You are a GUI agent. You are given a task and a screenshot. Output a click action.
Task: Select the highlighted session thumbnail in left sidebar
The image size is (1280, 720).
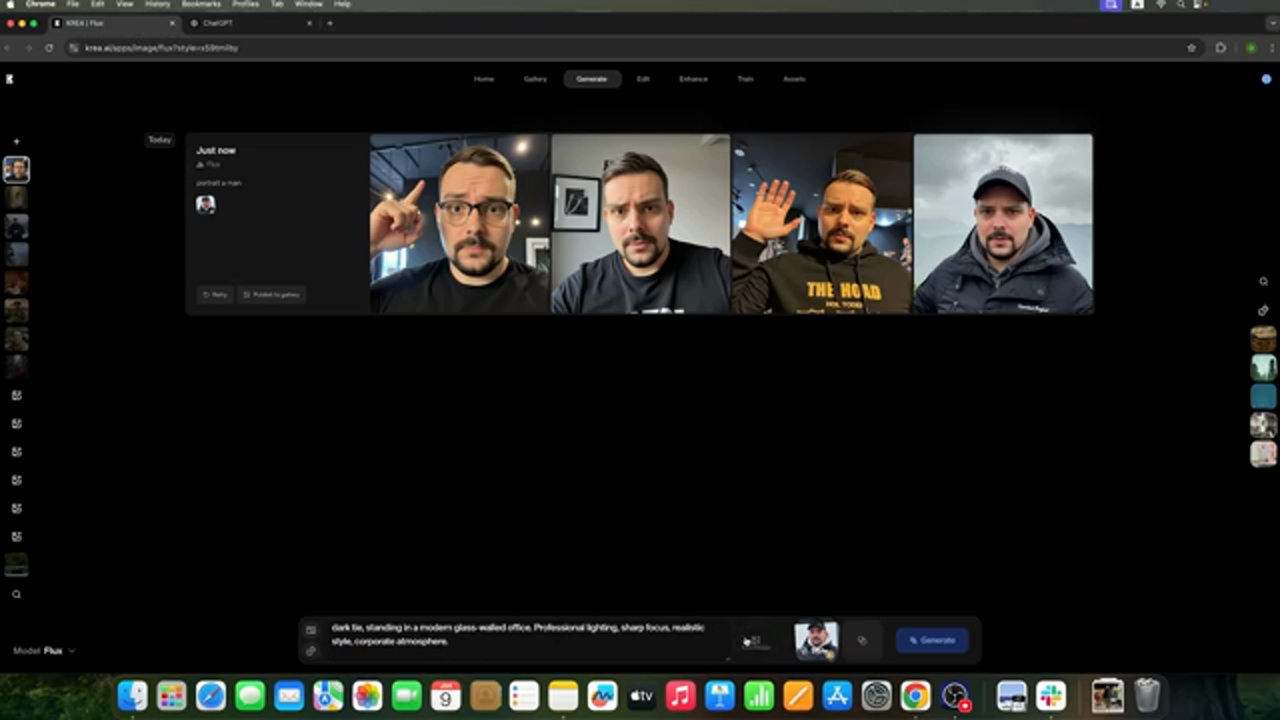coord(16,169)
